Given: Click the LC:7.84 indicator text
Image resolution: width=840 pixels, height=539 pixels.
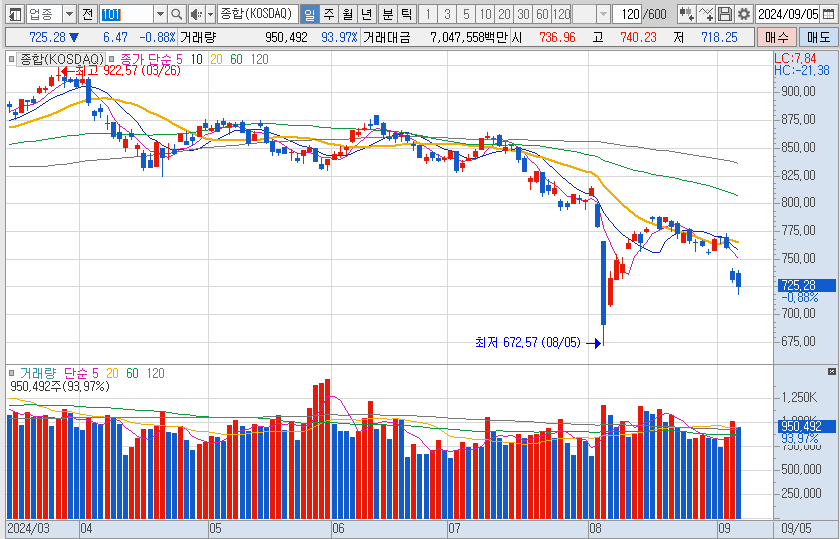Looking at the screenshot, I should [796, 58].
